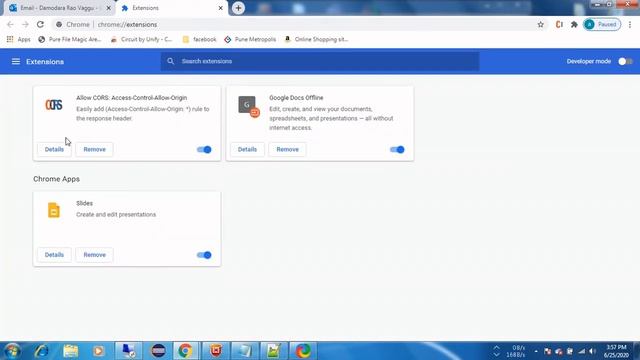The width and height of the screenshot is (640, 360).
Task: Click the Allow CORS extension logo
Action: [54, 105]
